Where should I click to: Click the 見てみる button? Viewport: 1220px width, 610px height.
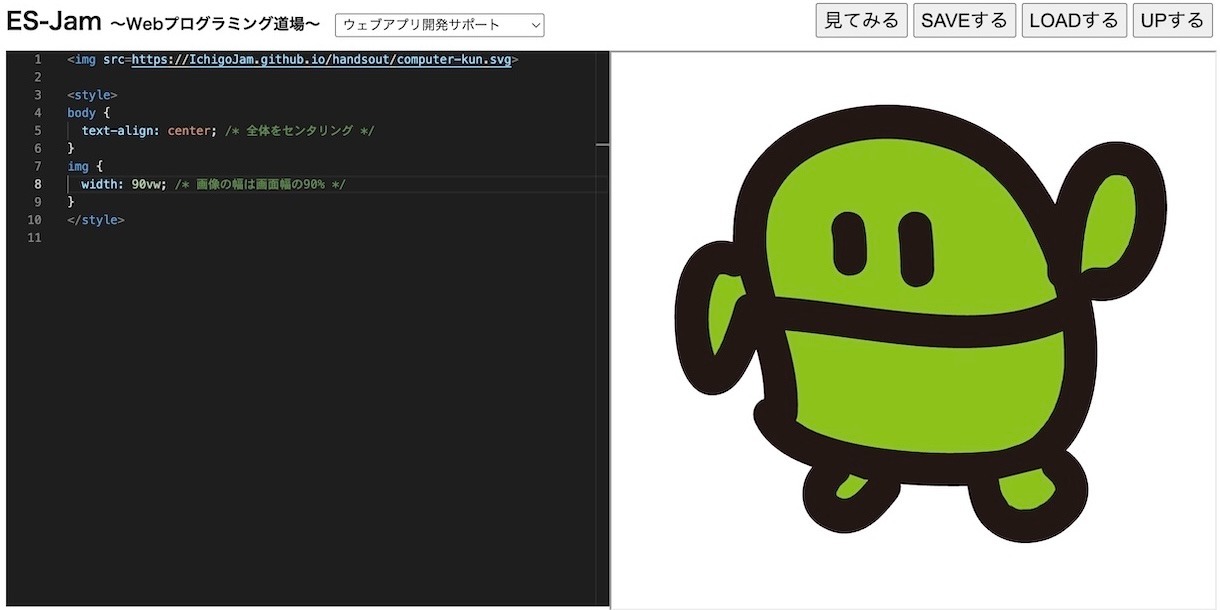(861, 20)
